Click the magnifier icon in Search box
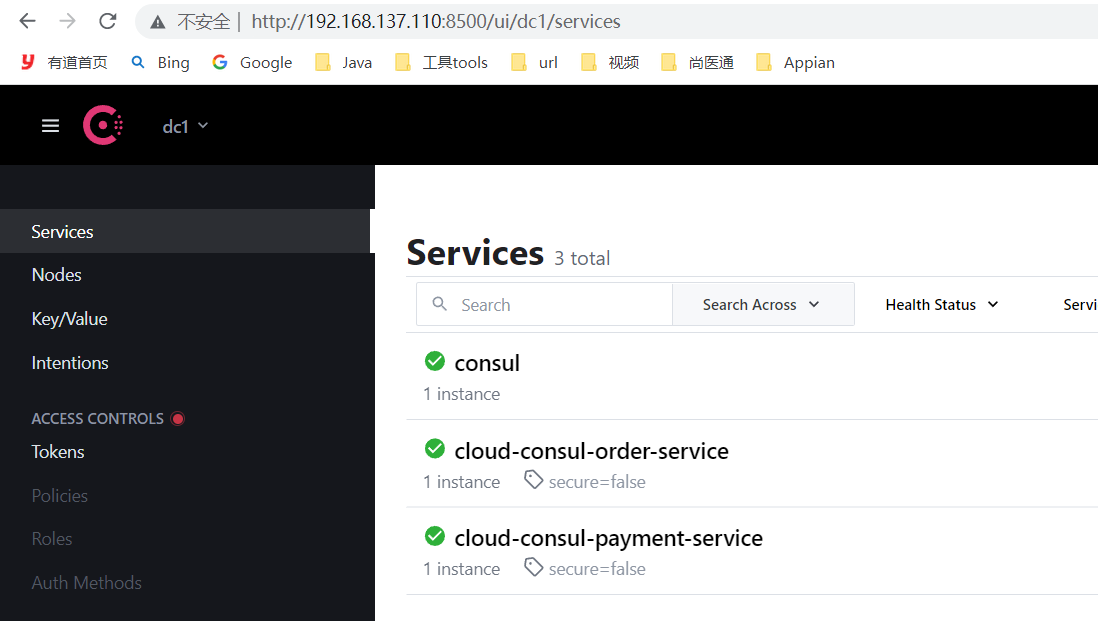 coord(440,304)
